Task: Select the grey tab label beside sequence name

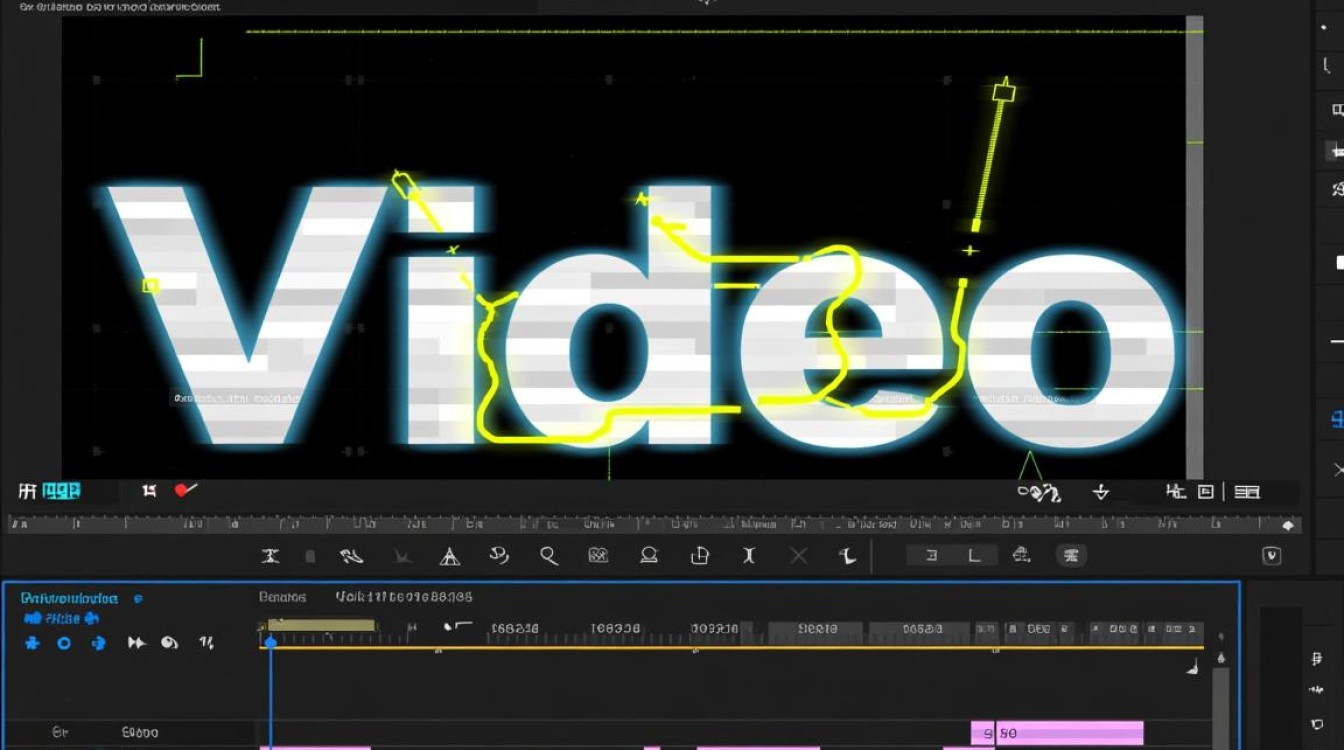Action: tap(282, 597)
